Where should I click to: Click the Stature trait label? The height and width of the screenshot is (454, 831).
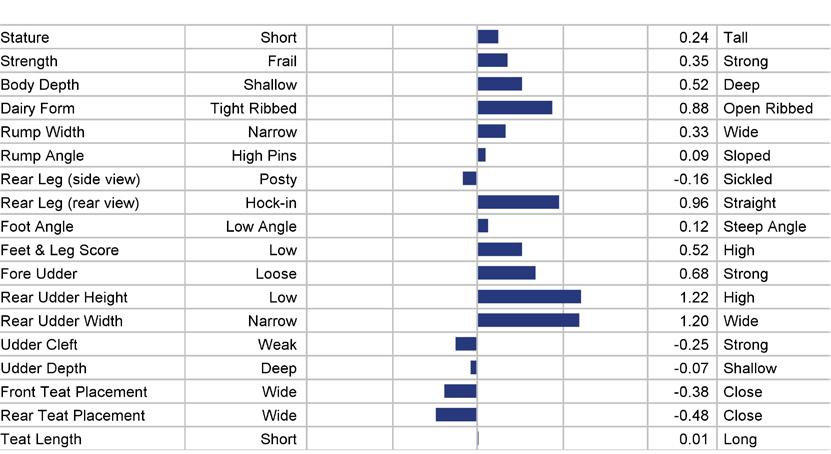pos(25,38)
